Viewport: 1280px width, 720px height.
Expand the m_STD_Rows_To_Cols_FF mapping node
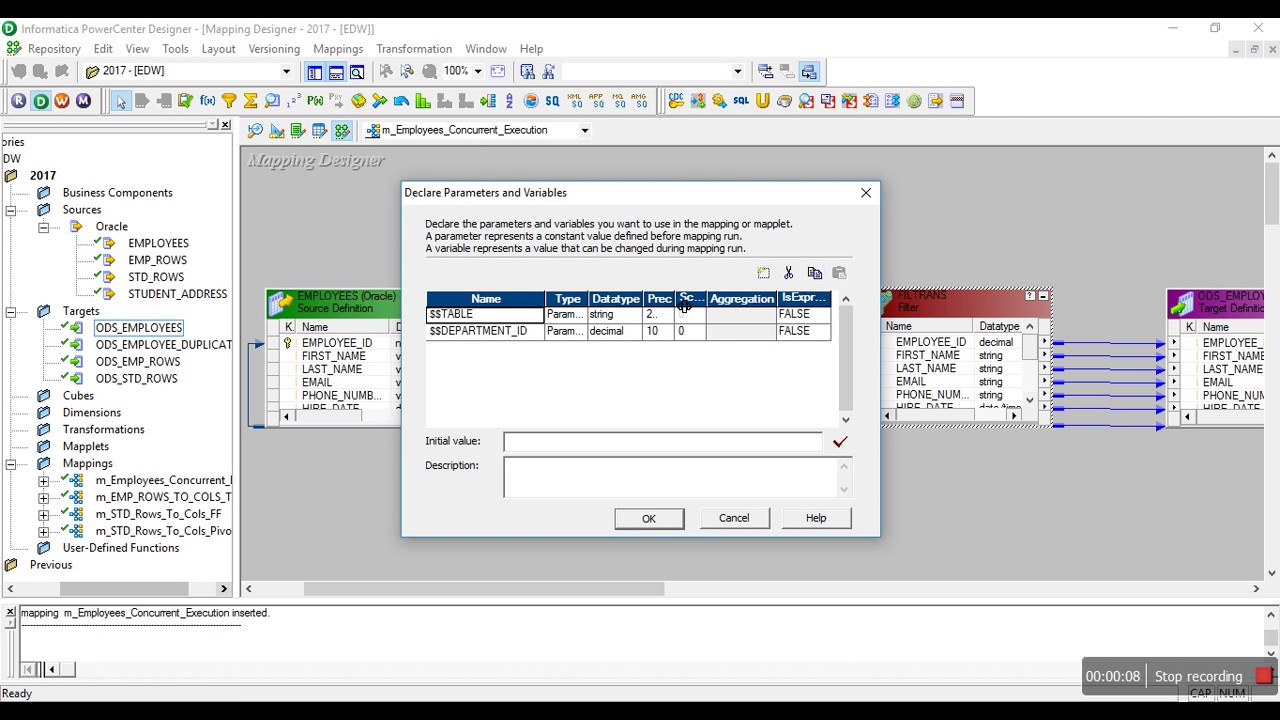pos(44,514)
